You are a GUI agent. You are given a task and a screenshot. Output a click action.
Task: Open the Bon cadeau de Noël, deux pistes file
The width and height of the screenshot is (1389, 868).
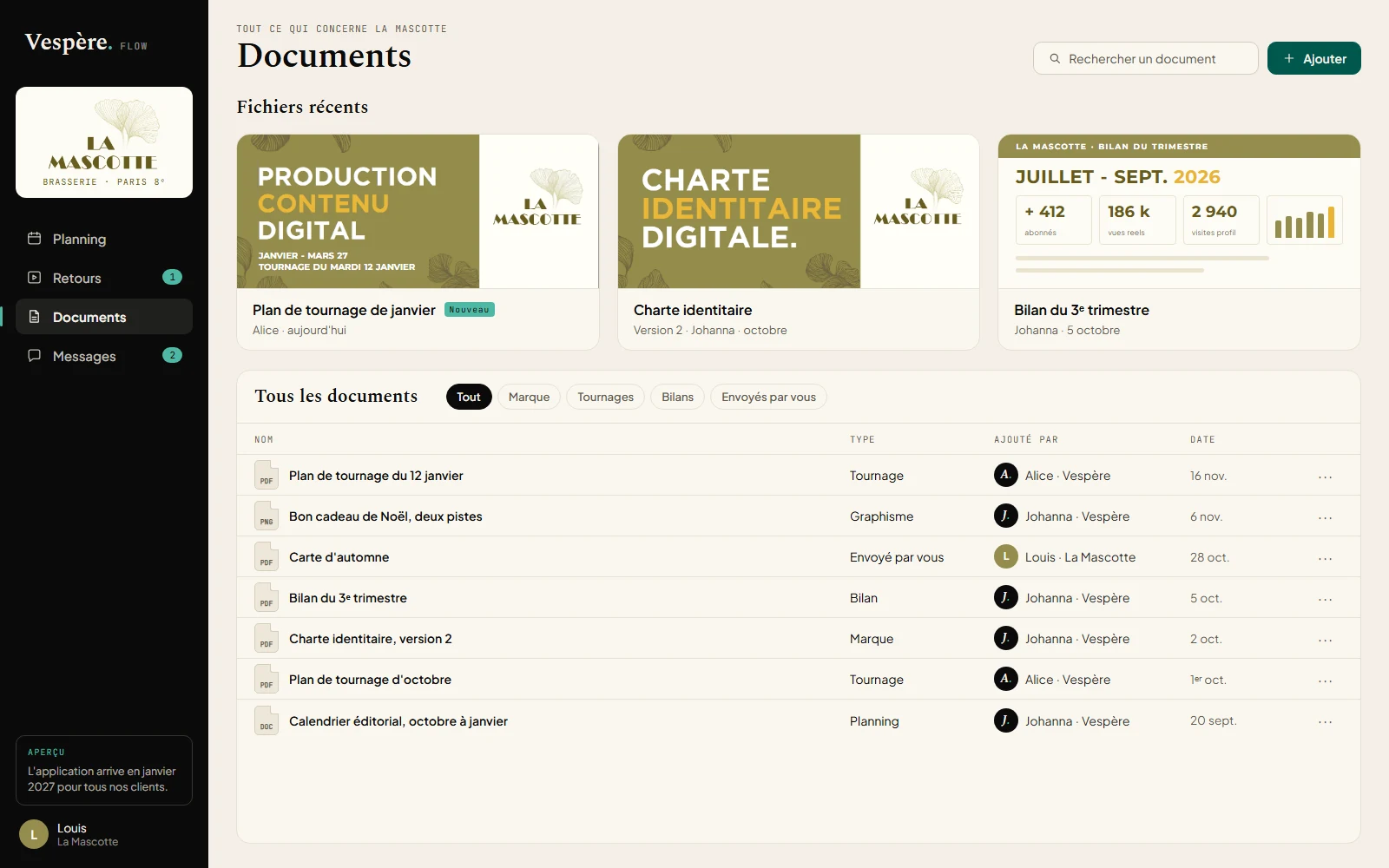(385, 516)
